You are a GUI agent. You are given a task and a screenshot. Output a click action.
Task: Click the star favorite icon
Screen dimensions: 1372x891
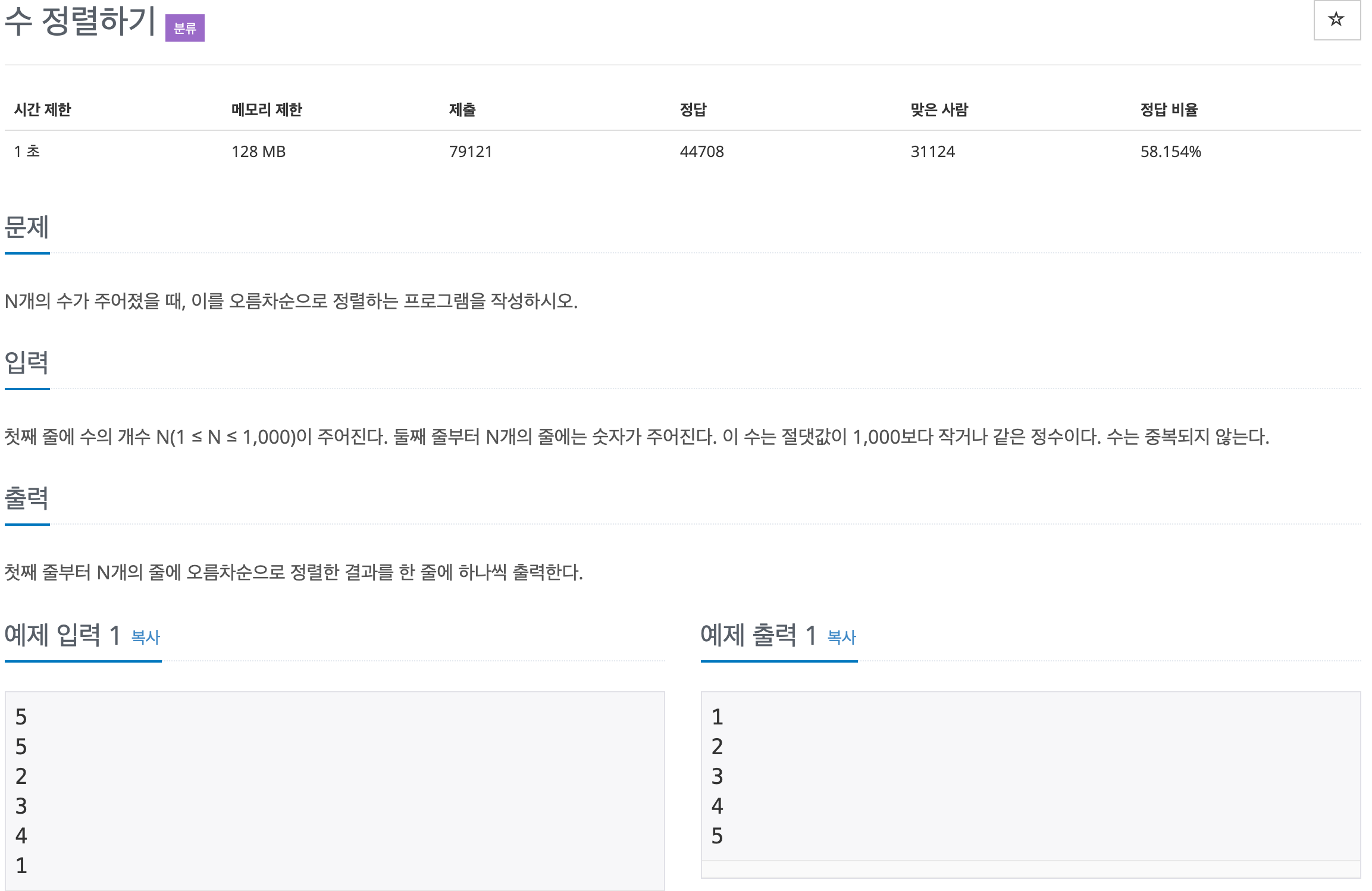(x=1336, y=20)
